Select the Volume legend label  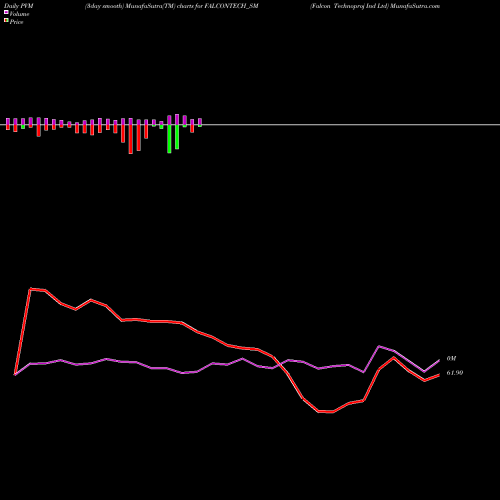tap(19, 14)
